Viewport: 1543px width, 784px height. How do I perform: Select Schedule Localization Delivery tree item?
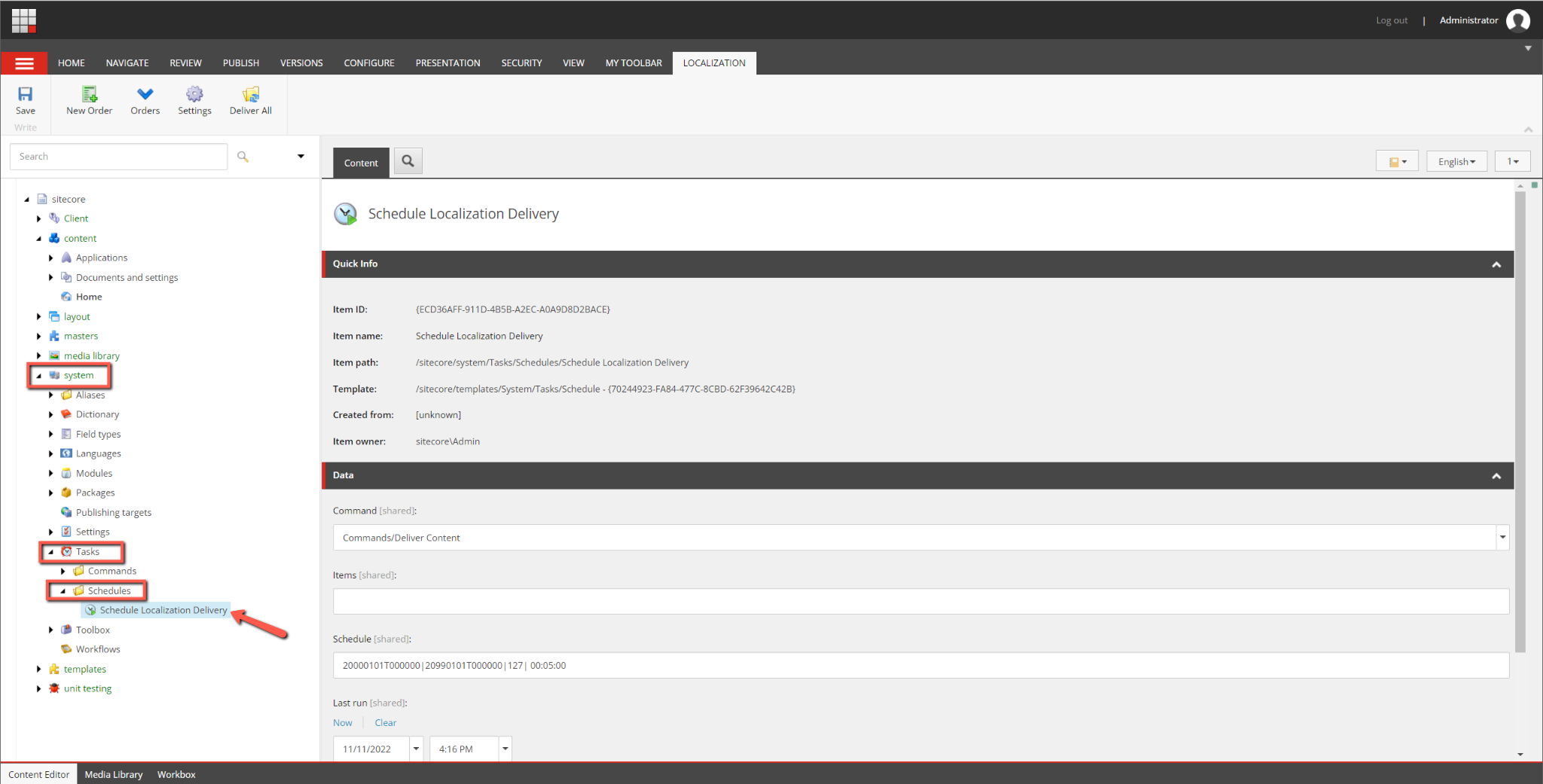[x=156, y=610]
